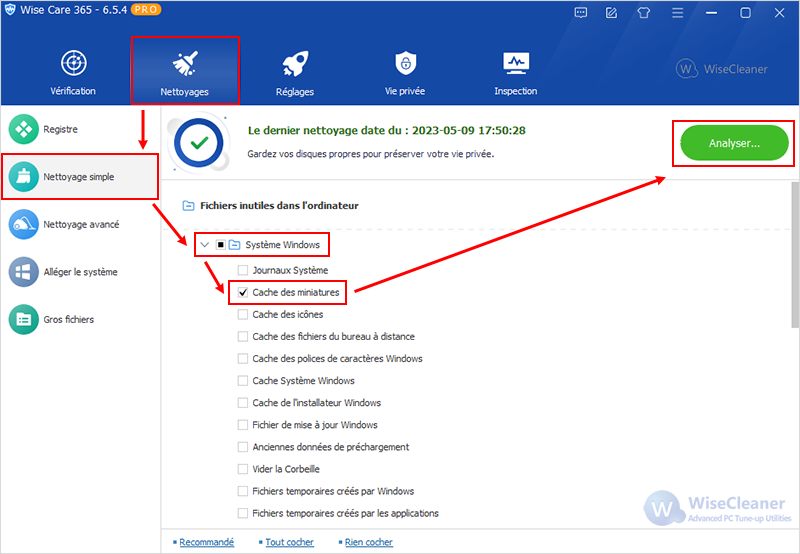800x554 pixels.
Task: Check Fichier de mise à jour Windows
Action: coord(243,425)
